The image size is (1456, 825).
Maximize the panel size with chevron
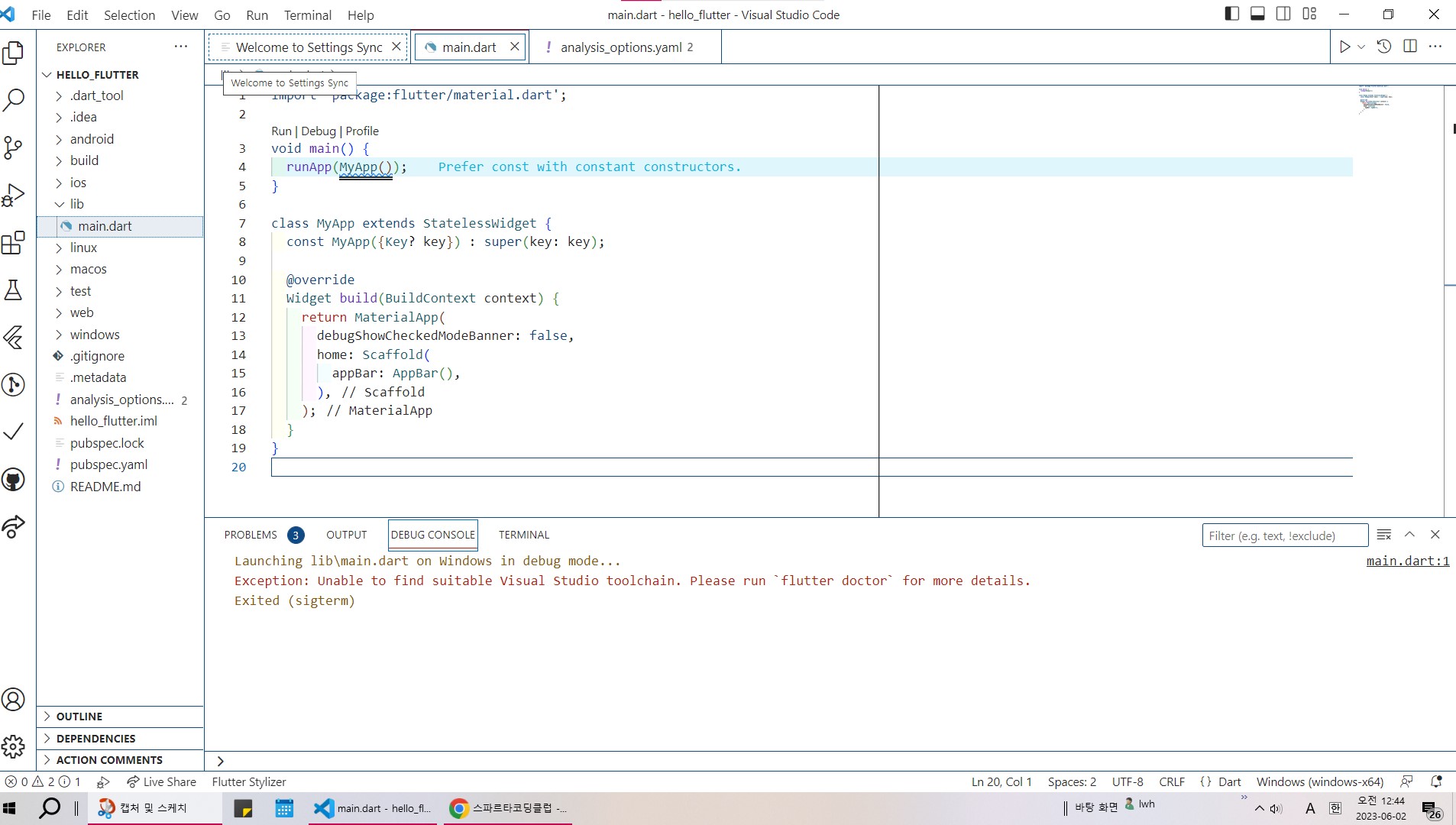[x=1410, y=535]
